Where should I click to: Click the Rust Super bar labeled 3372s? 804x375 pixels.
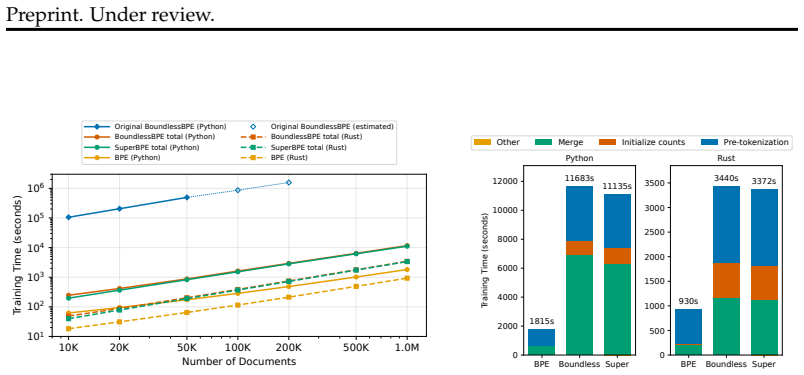point(765,272)
